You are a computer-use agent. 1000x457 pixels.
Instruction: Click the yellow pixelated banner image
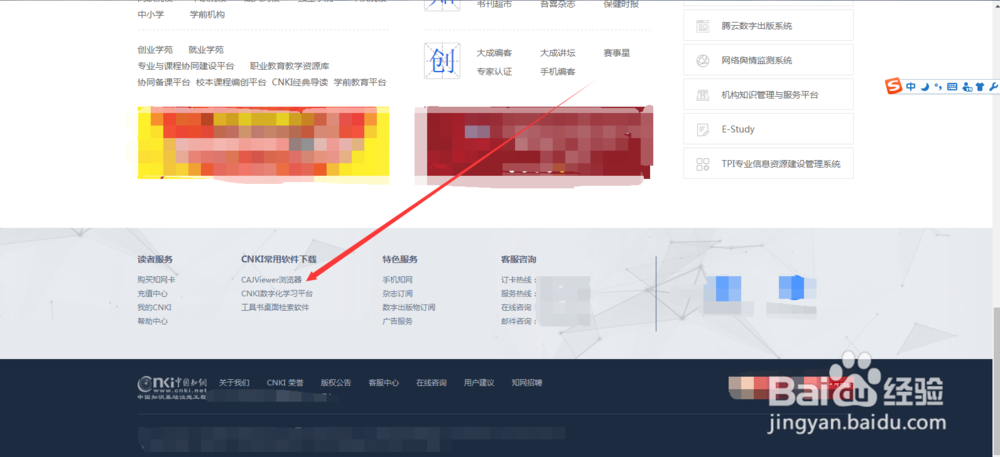pos(263,145)
